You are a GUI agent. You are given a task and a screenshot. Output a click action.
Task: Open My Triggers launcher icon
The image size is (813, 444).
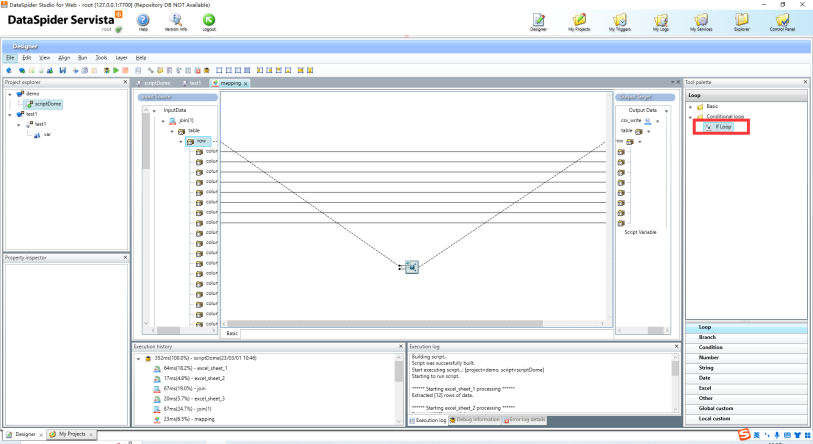point(620,20)
